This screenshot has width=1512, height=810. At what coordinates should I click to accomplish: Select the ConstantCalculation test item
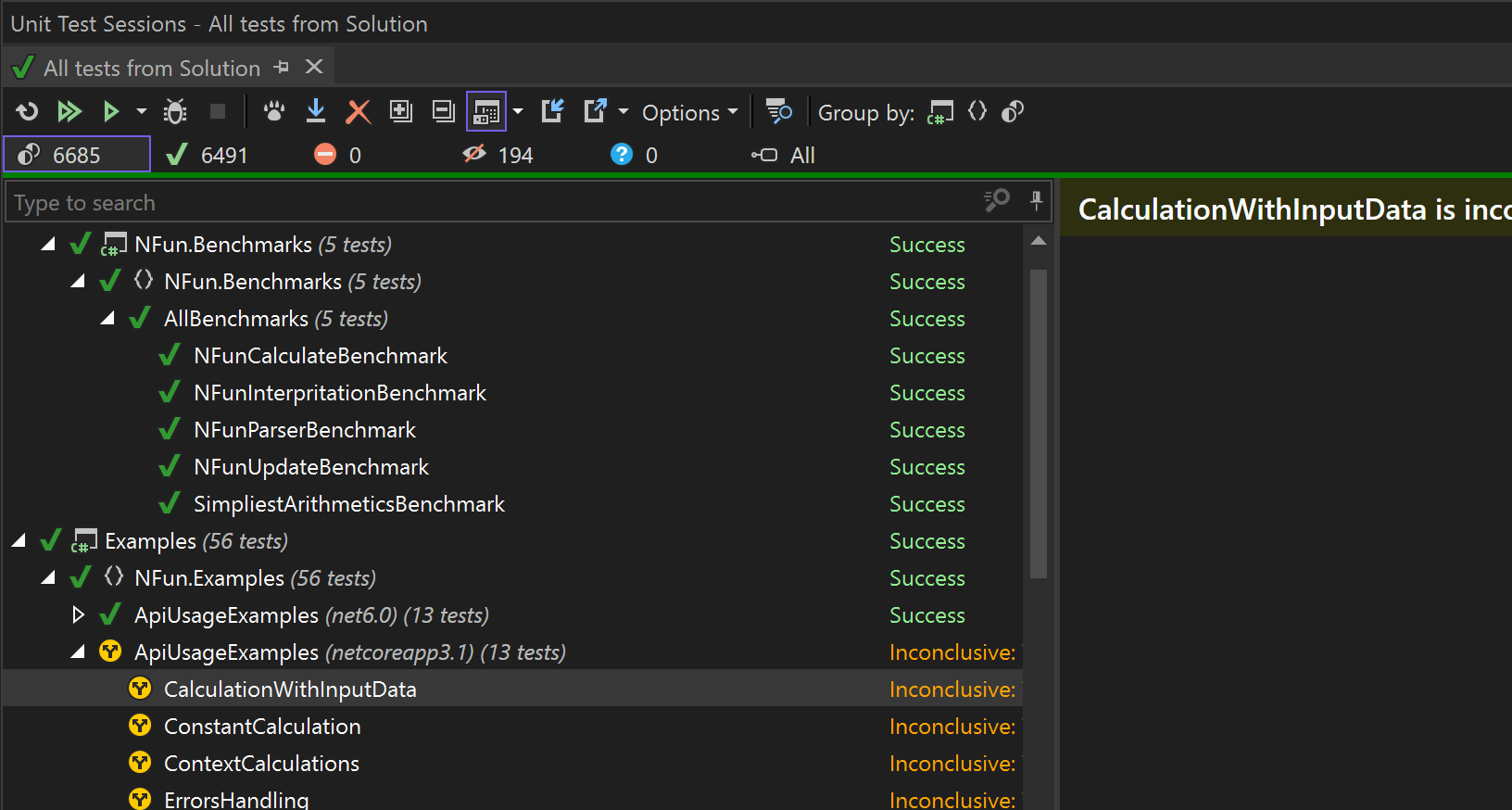(x=262, y=726)
